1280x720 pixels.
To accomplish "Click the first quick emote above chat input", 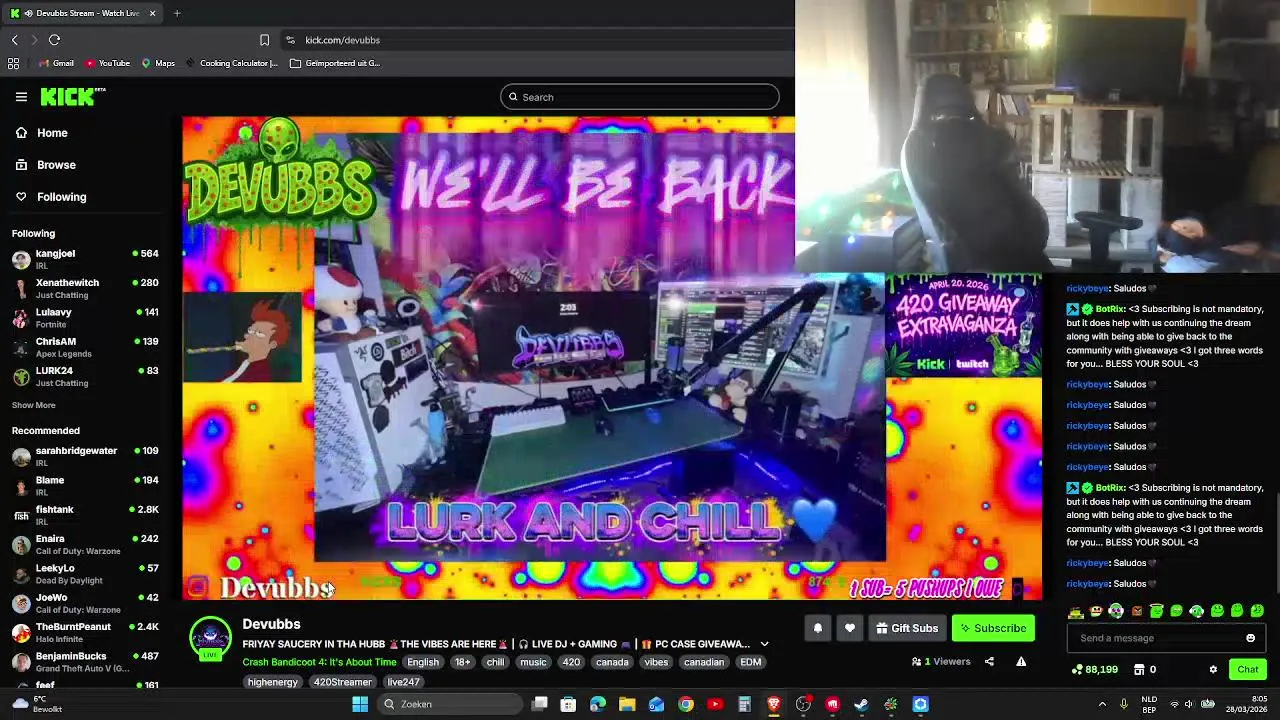I will (1076, 611).
